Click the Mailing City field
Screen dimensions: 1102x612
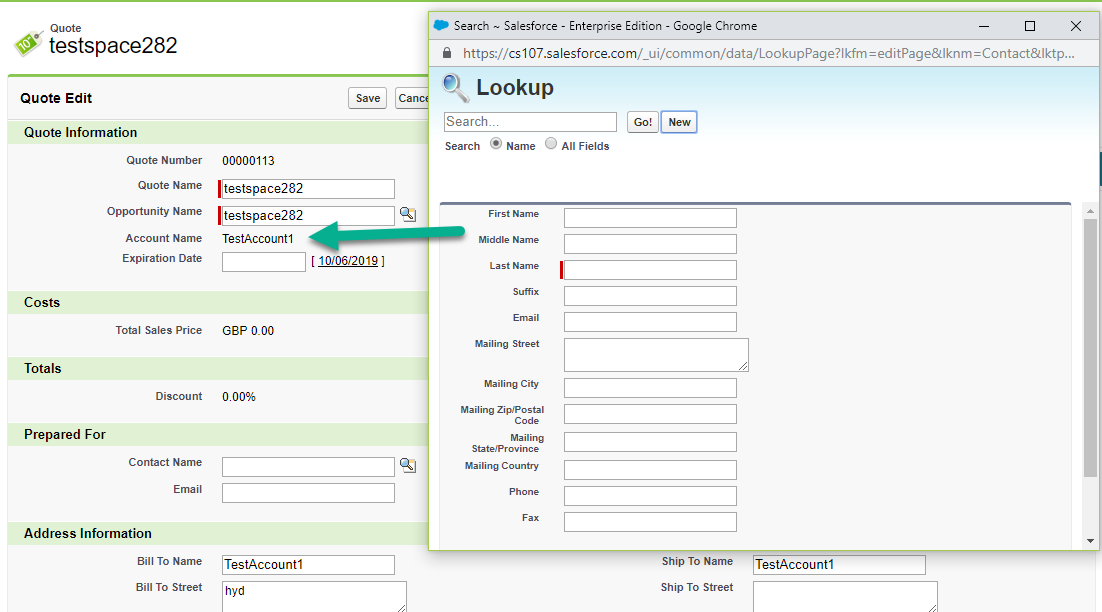[650, 388]
